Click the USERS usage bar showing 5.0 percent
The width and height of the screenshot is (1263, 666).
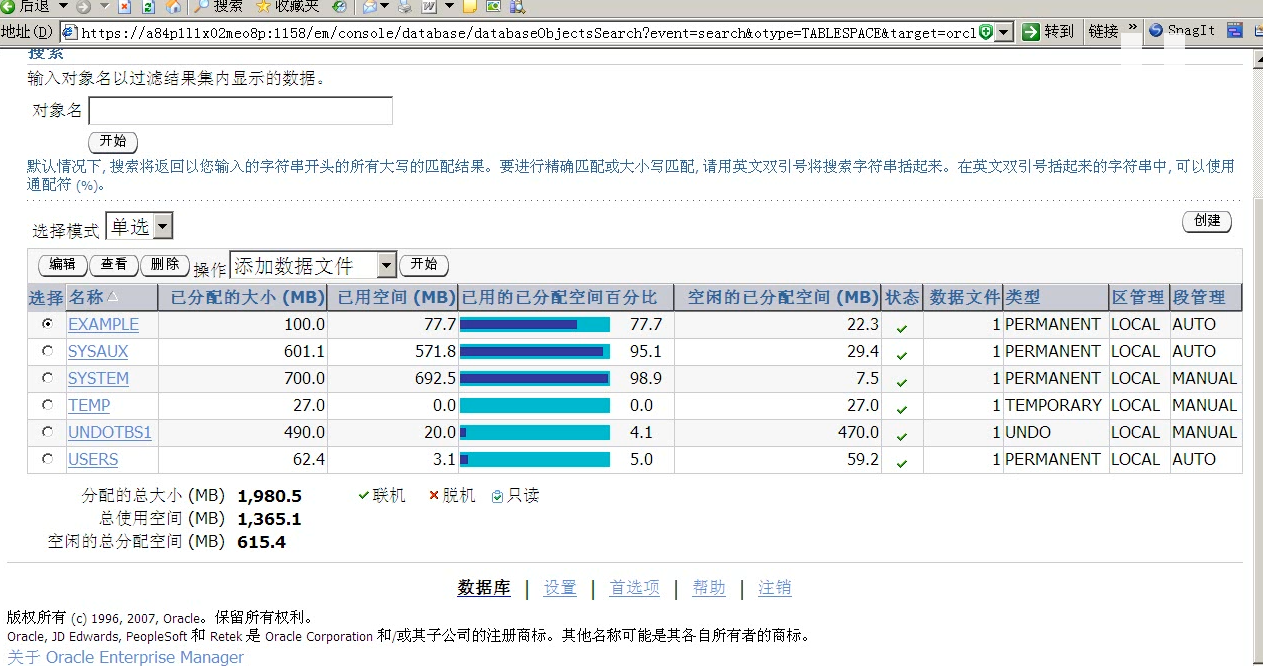pyautogui.click(x=535, y=459)
